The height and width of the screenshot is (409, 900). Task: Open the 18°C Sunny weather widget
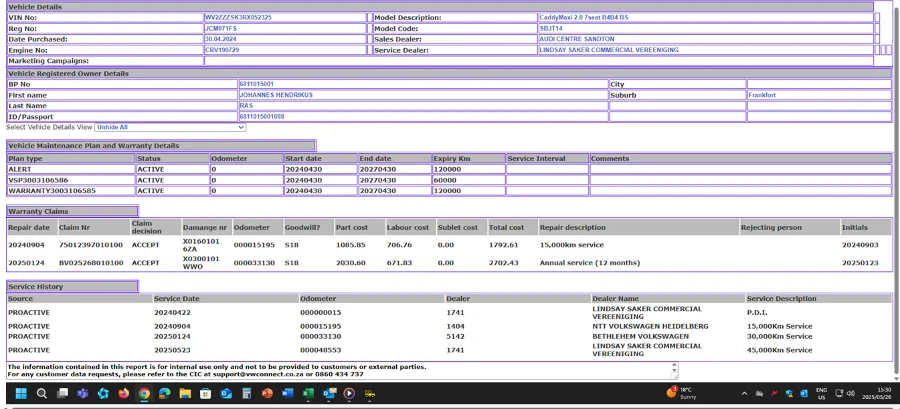(680, 394)
